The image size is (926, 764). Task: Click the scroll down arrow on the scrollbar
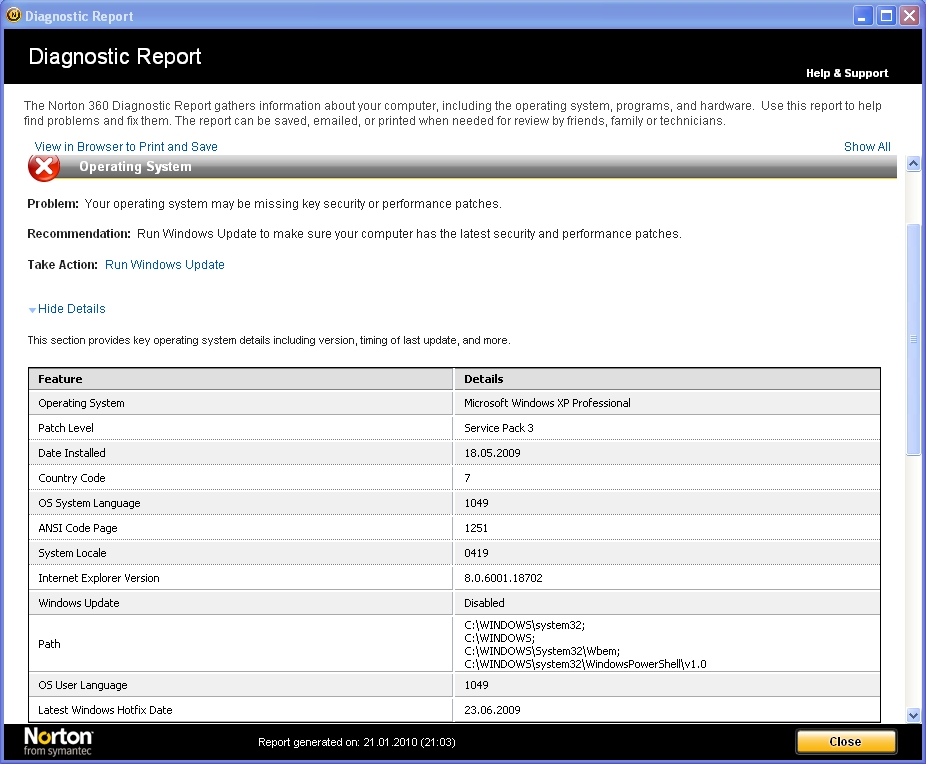click(x=914, y=716)
